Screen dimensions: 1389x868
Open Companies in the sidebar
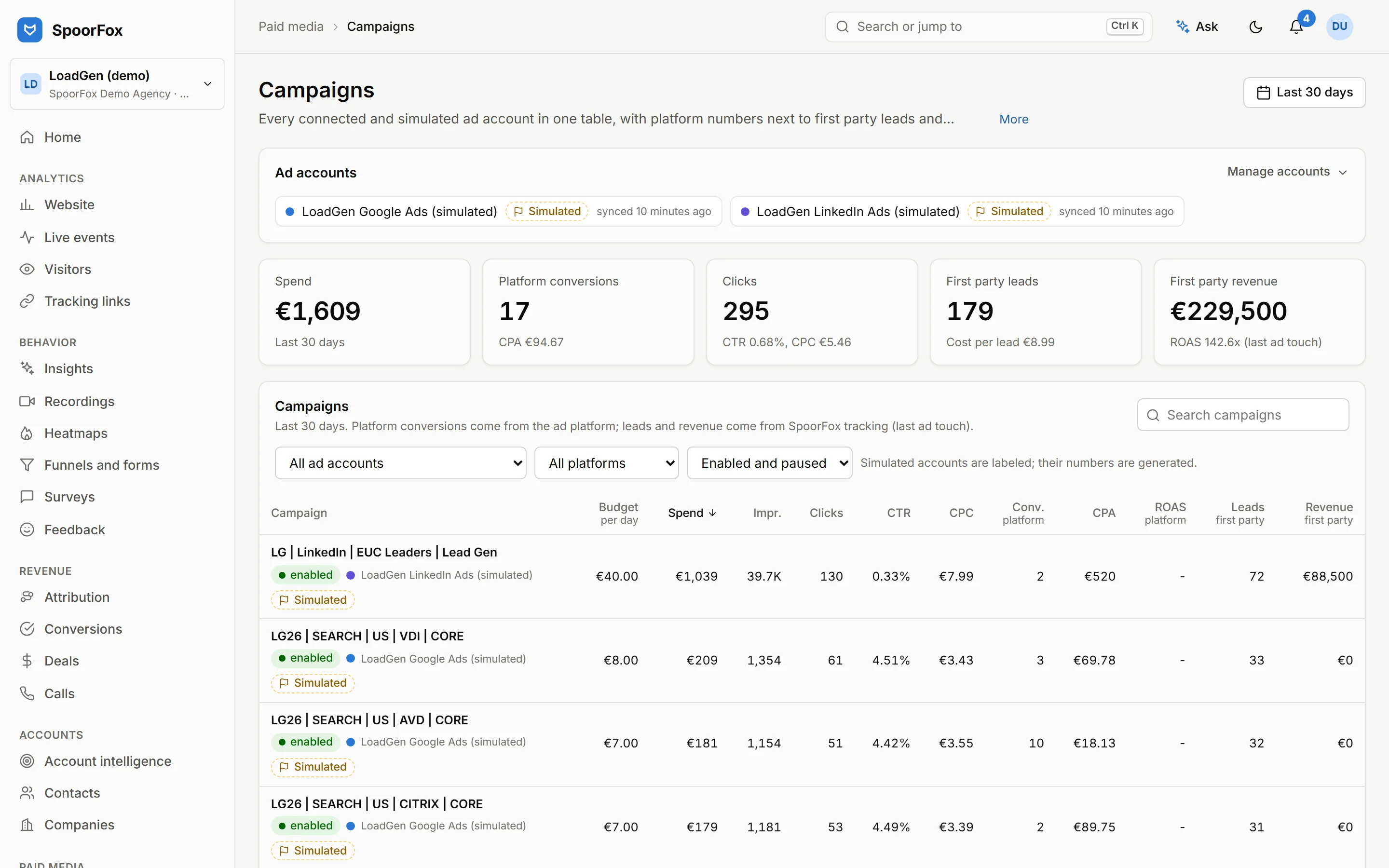click(x=117, y=825)
